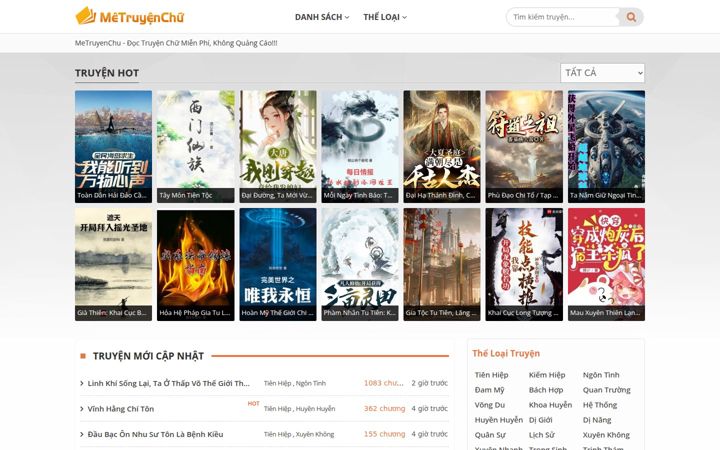Open the 1083 chương chapter link

(x=384, y=383)
